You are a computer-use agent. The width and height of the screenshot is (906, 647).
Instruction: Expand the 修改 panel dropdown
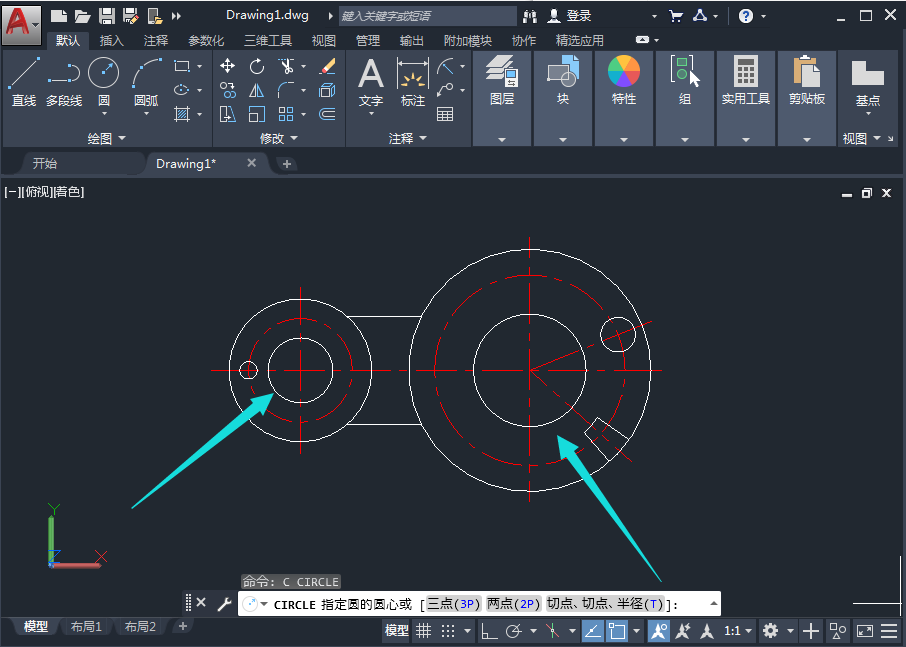tap(279, 139)
